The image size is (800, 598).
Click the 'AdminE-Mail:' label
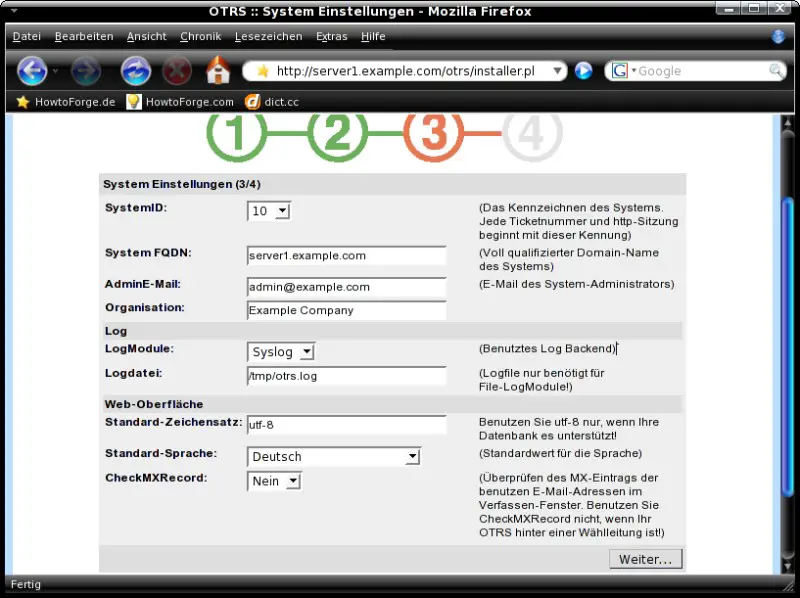tap(143, 284)
